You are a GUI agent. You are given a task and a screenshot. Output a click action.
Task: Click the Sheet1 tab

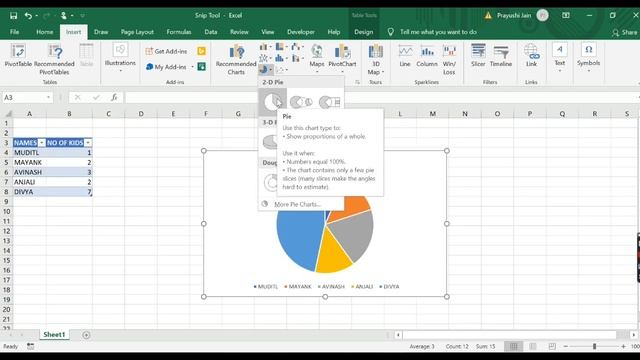(x=54, y=334)
